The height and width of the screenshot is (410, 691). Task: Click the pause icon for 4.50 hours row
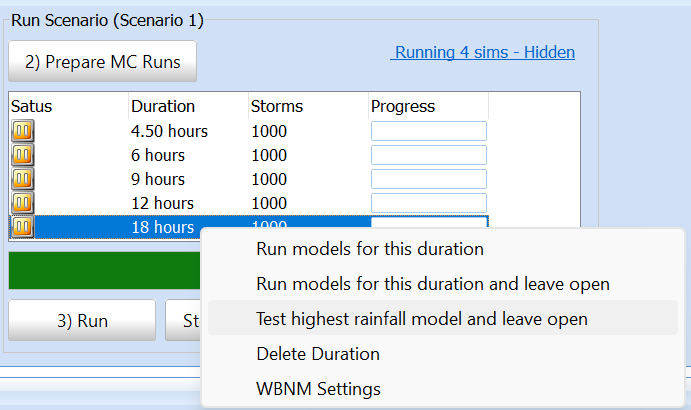22,131
